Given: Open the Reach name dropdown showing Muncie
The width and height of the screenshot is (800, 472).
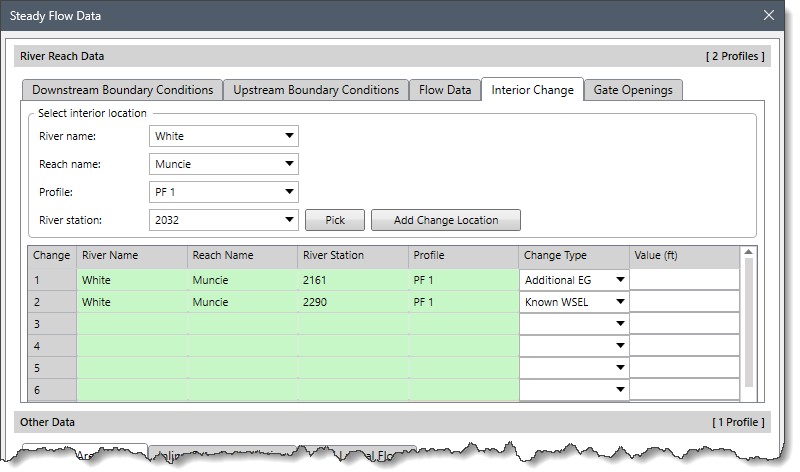Looking at the screenshot, I should (224, 164).
